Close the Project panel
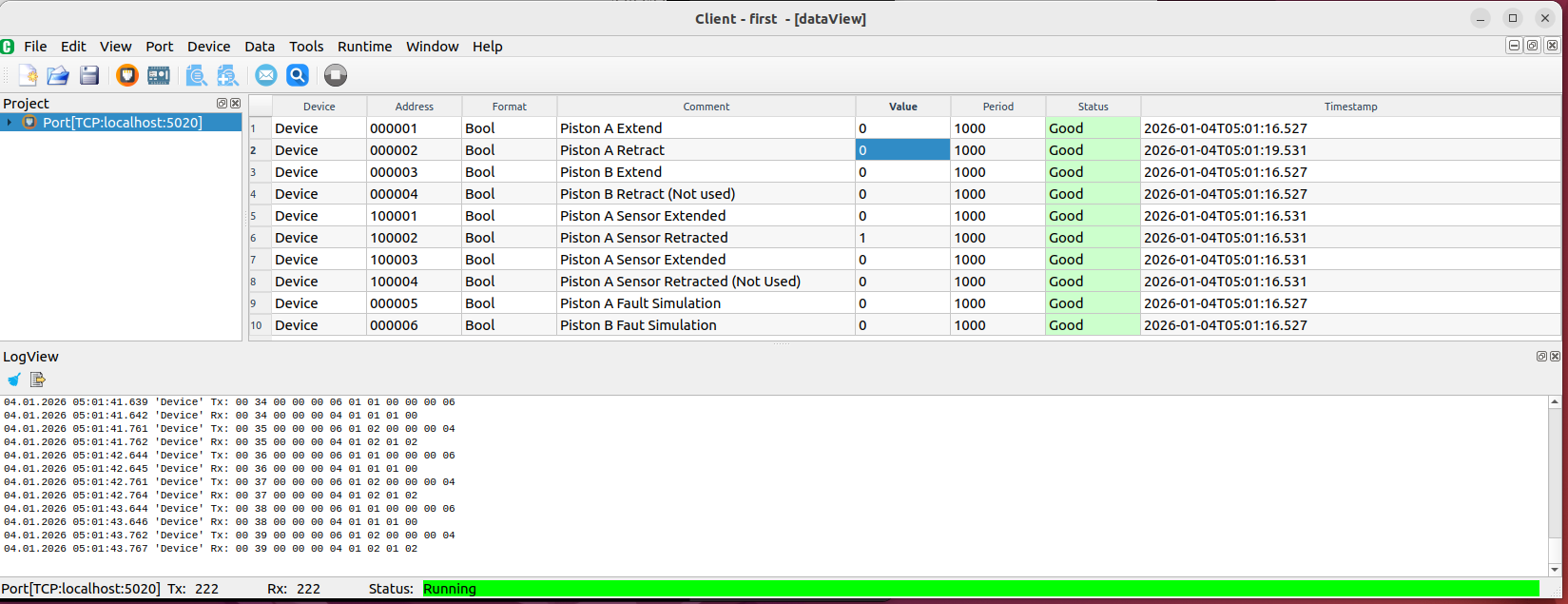The image size is (1568, 604). [235, 103]
